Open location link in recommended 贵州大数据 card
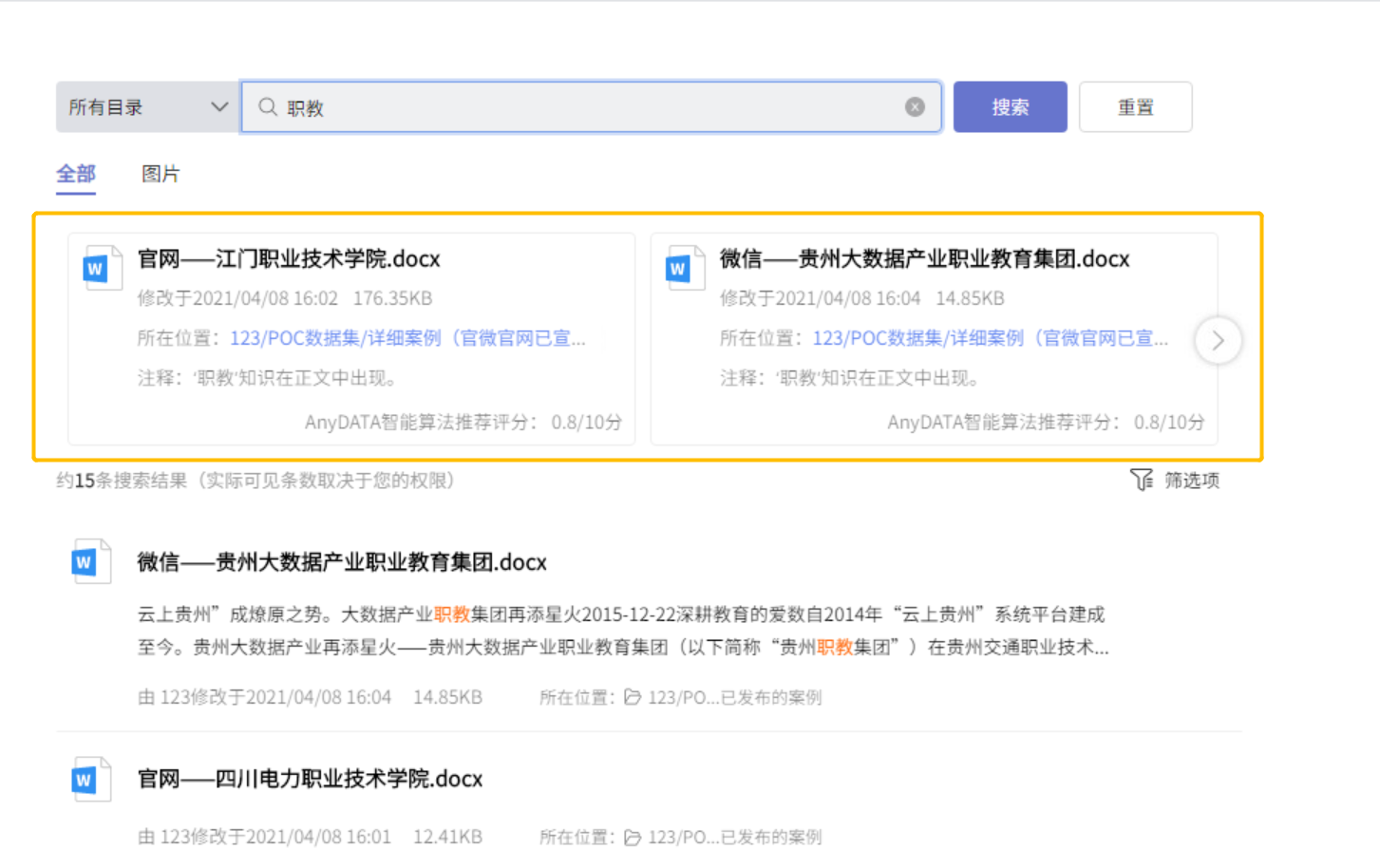 click(x=991, y=338)
